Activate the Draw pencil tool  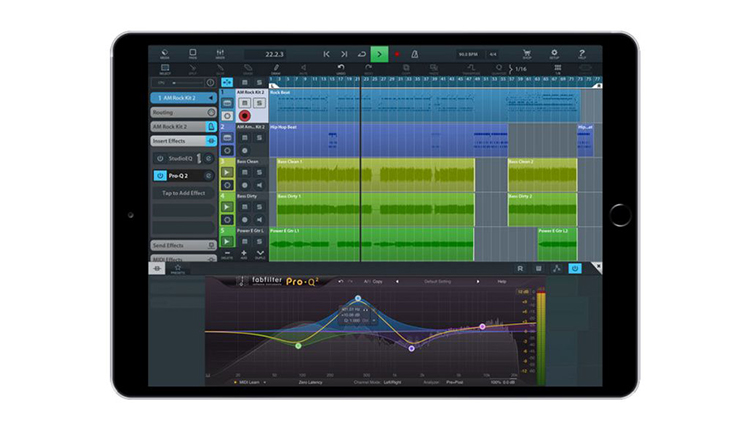pyautogui.click(x=276, y=69)
